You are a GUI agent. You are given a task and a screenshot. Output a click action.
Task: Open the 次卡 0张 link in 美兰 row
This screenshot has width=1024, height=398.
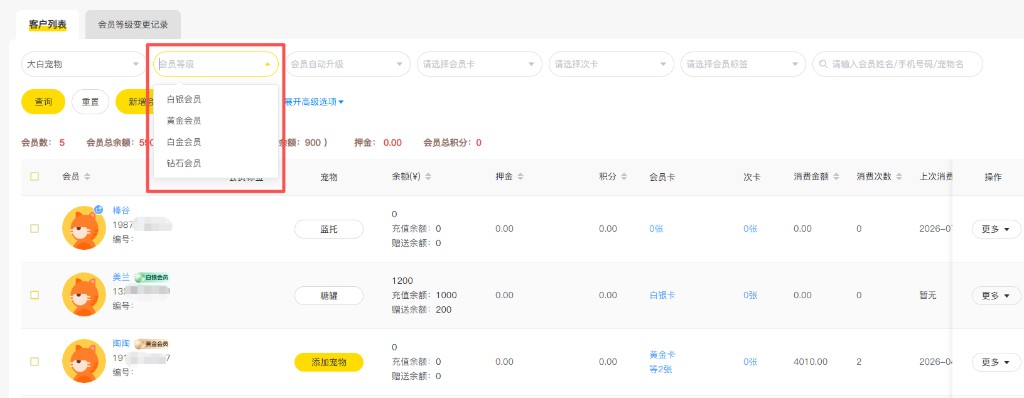[750, 295]
